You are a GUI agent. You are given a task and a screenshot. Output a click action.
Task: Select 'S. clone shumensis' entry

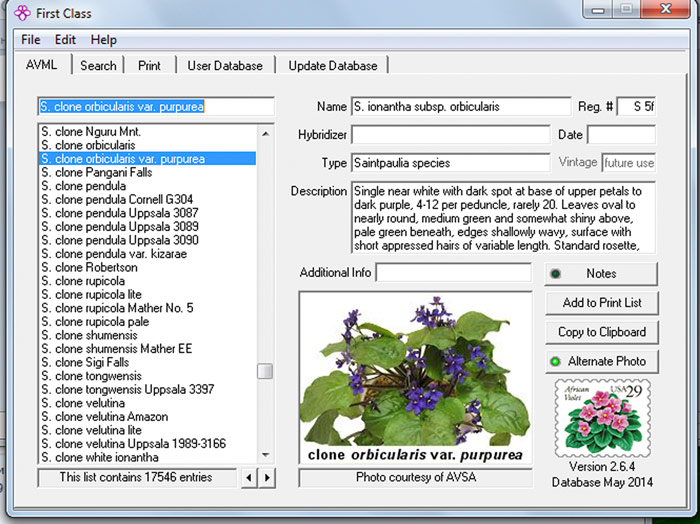point(147,335)
